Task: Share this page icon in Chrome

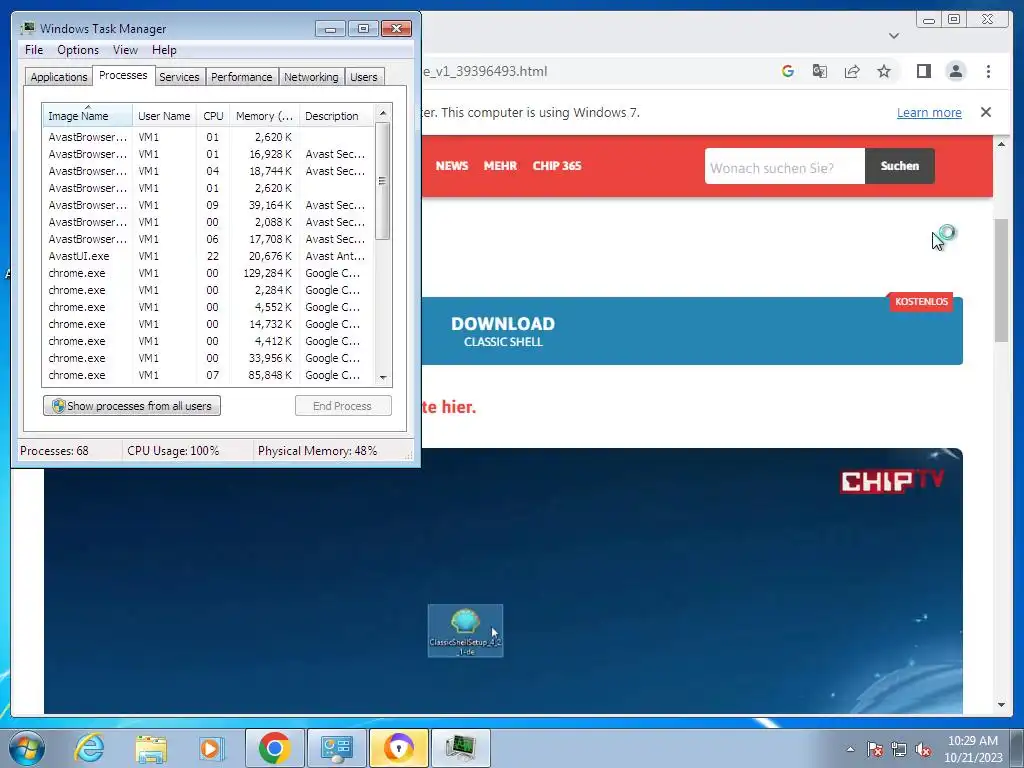Action: (x=852, y=71)
